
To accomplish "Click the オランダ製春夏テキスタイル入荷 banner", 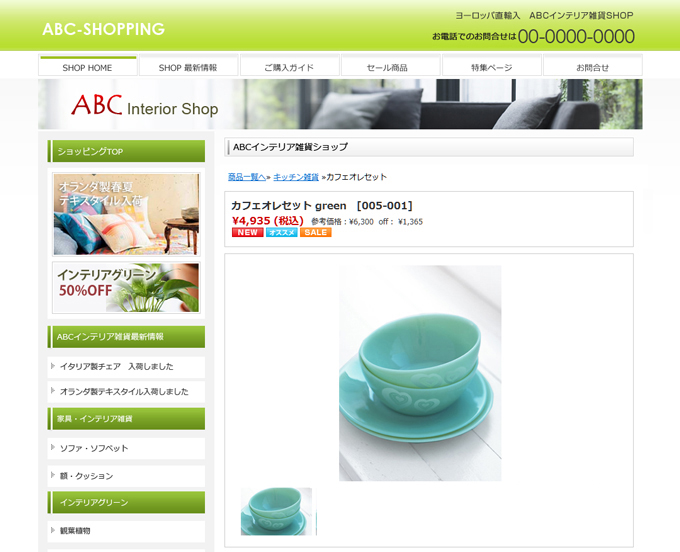I will pyautogui.click(x=126, y=214).
